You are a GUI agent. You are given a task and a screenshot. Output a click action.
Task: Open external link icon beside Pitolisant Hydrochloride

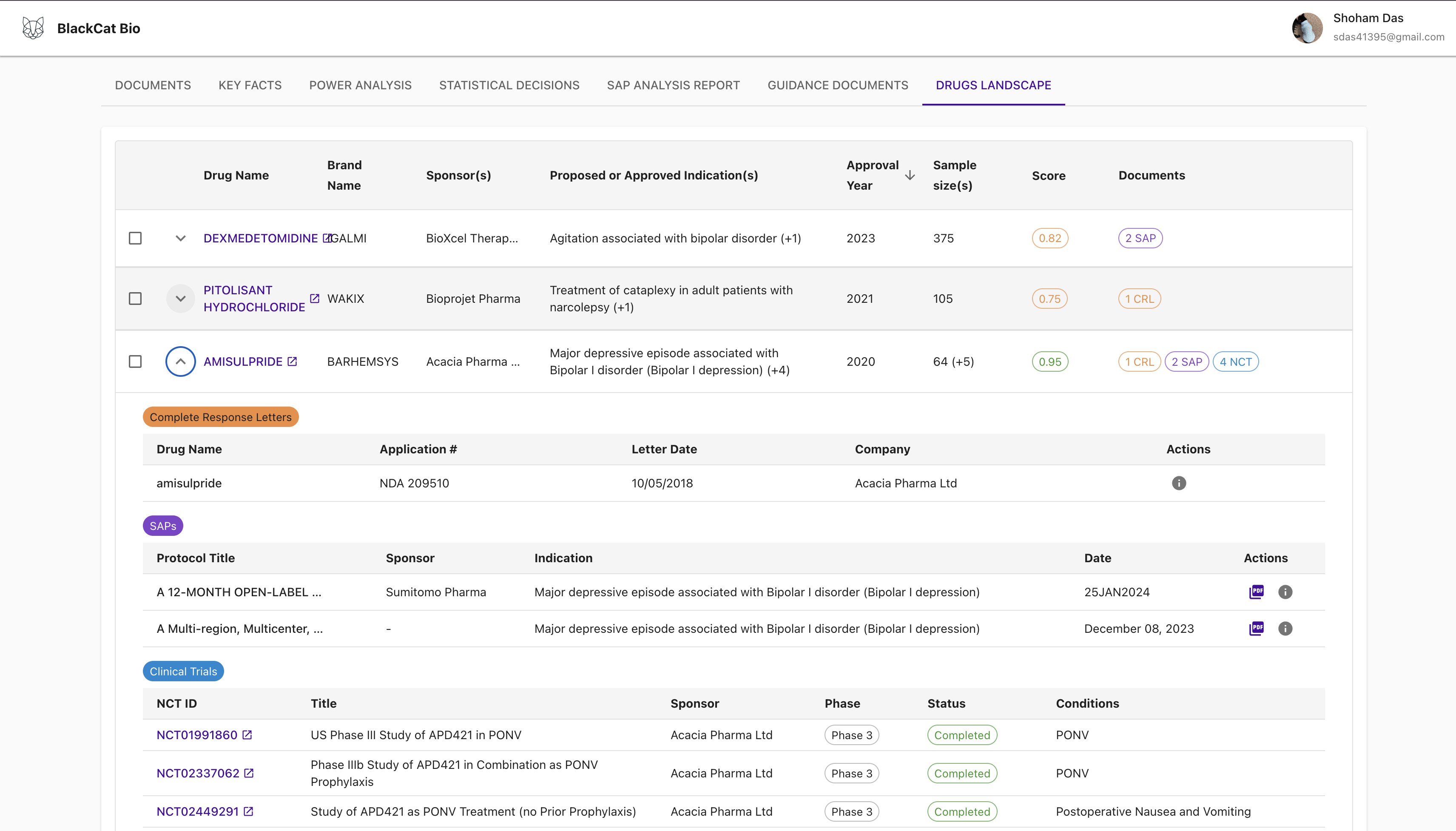pos(314,298)
